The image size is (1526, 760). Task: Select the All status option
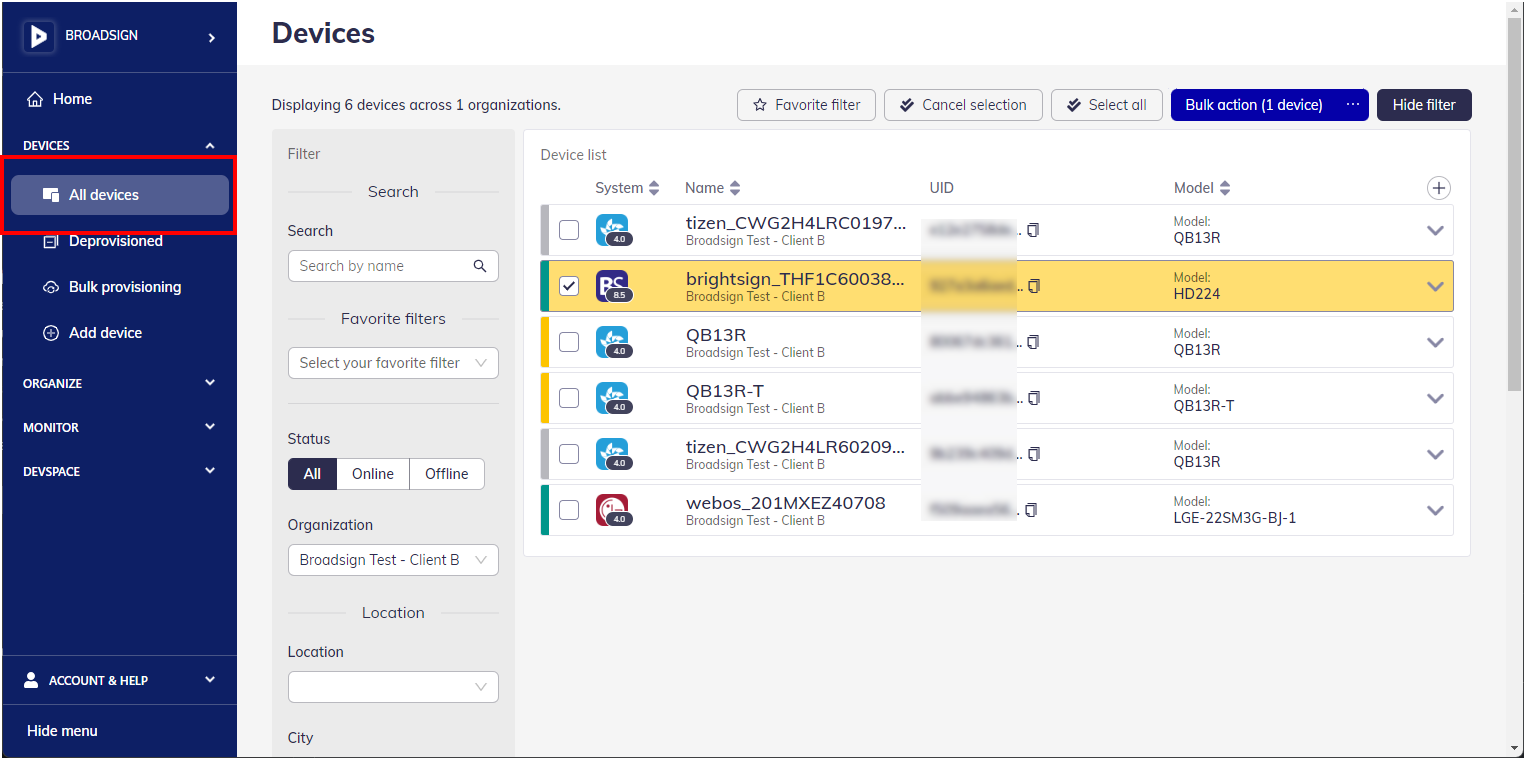(x=312, y=474)
